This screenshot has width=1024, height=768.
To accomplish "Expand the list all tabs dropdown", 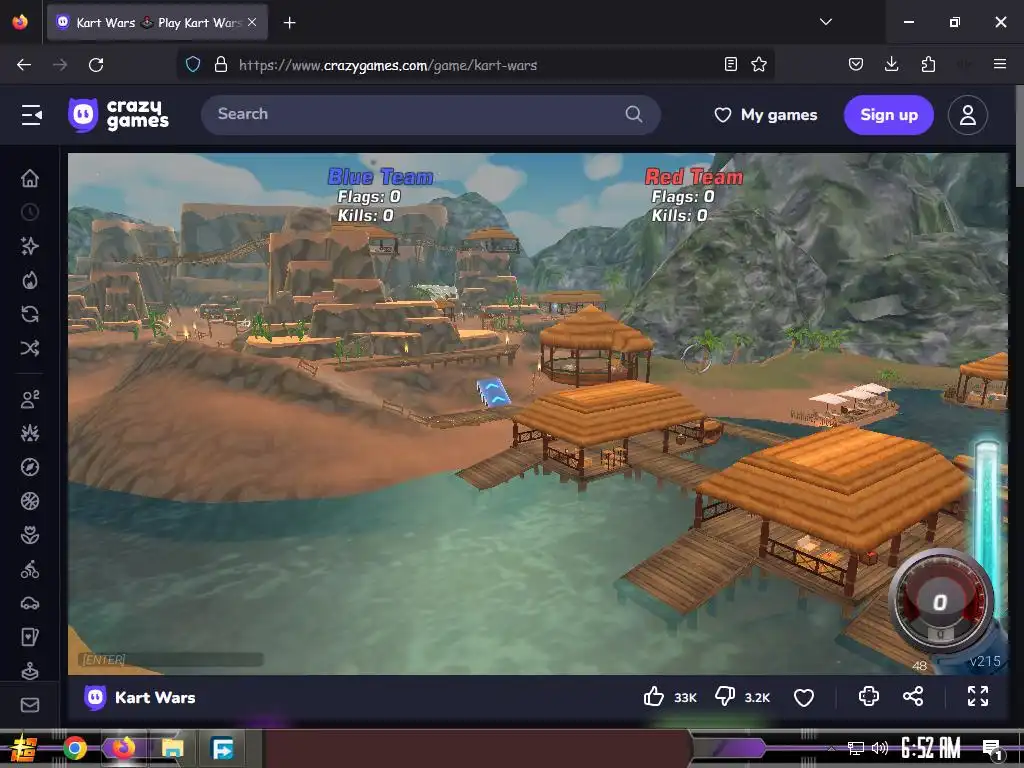I will [x=825, y=22].
